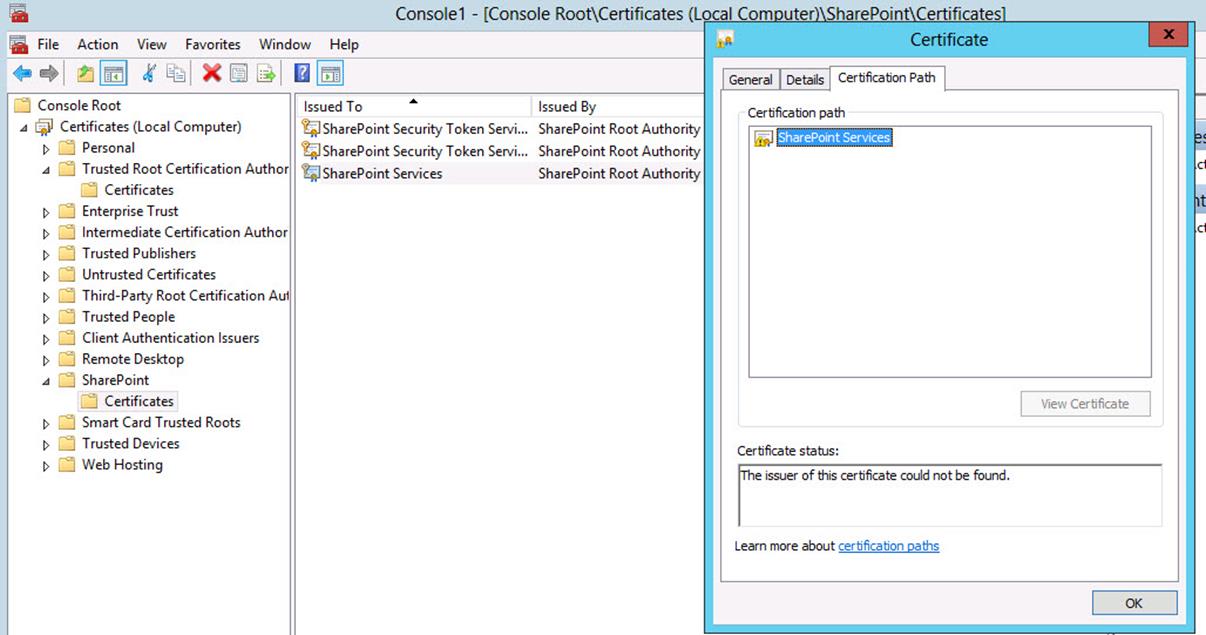Click the Trusted Devices folder icon
1206x635 pixels.
click(67, 443)
